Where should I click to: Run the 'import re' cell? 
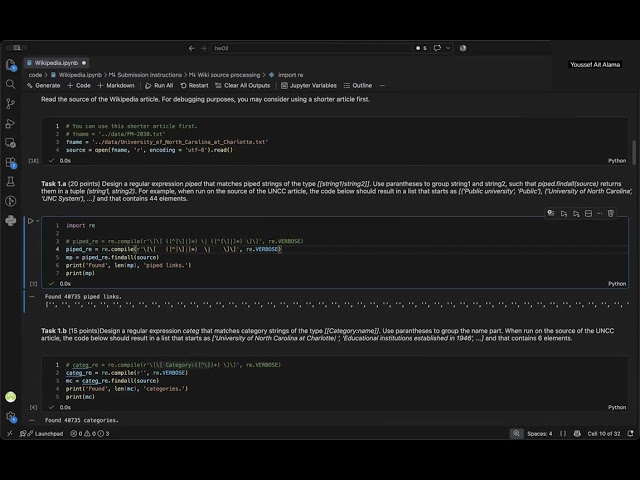[x=30, y=221]
